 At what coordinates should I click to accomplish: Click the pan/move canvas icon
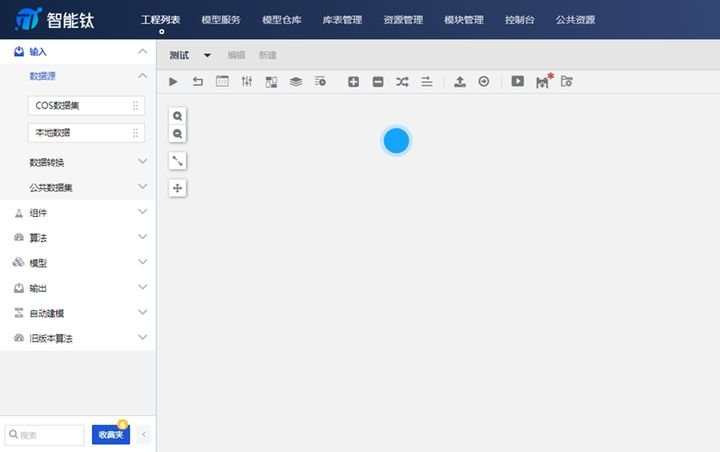coord(177,188)
